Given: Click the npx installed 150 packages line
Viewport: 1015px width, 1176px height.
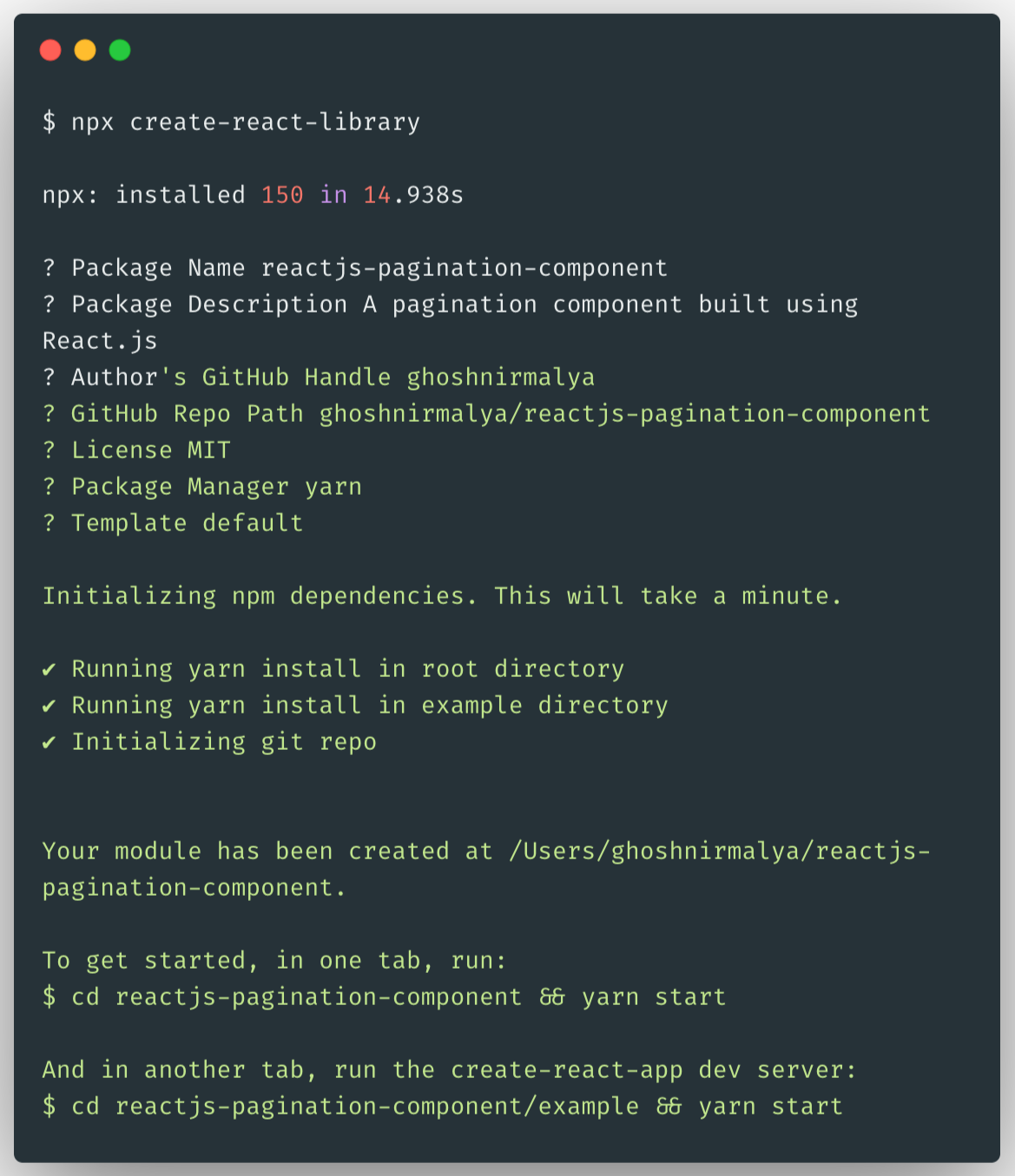Looking at the screenshot, I should [x=252, y=194].
